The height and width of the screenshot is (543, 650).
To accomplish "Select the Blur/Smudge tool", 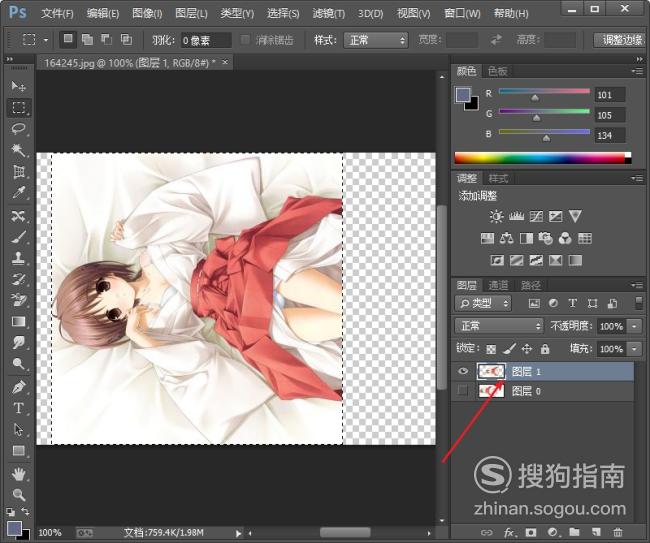I will tap(18, 343).
